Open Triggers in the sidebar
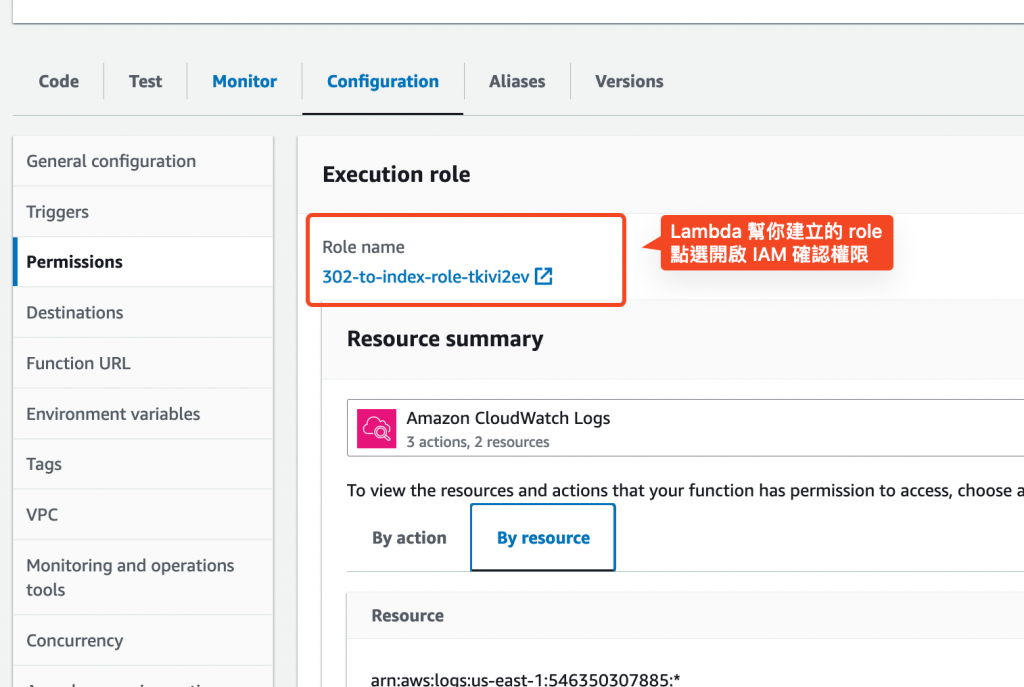 [x=58, y=212]
